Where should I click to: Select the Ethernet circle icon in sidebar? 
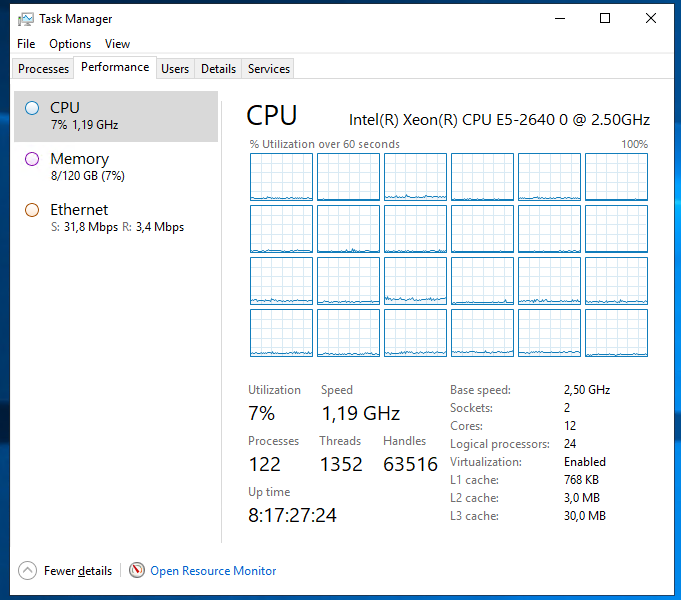(x=32, y=210)
